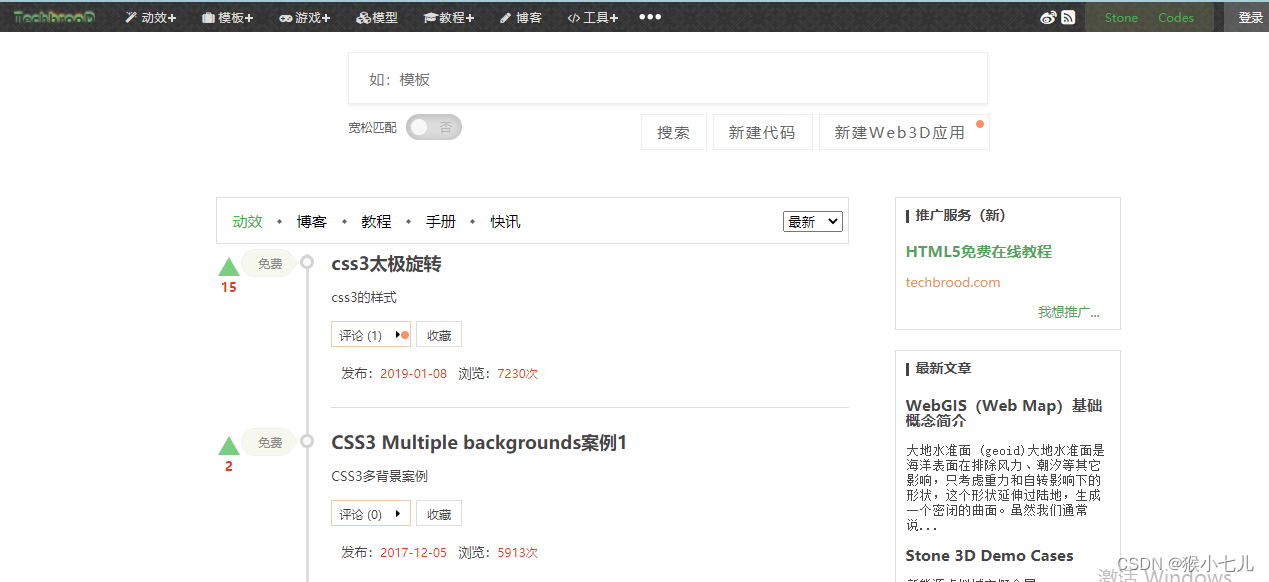Focus the search box with placeholder 如: 模板
Image resolution: width=1269 pixels, height=582 pixels.
[x=668, y=79]
